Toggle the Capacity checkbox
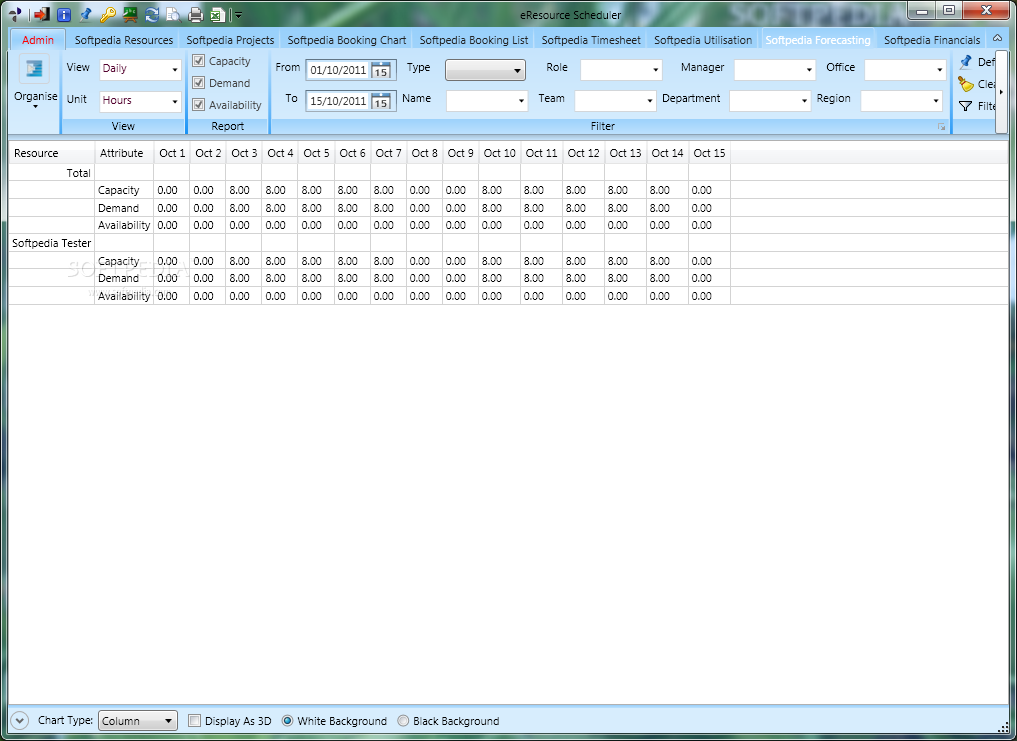This screenshot has width=1017, height=741. [x=198, y=60]
